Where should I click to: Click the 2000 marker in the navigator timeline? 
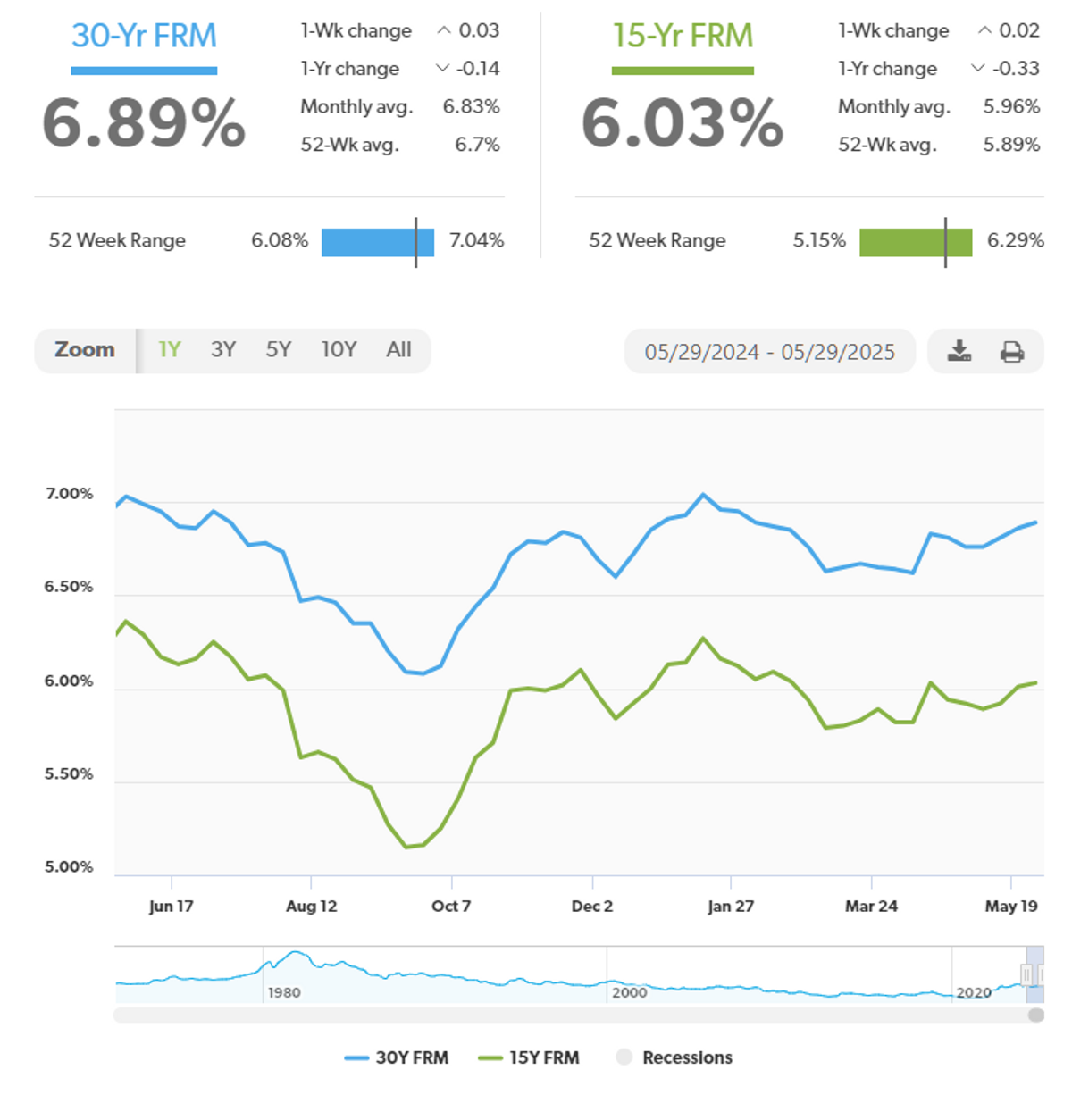click(x=629, y=992)
